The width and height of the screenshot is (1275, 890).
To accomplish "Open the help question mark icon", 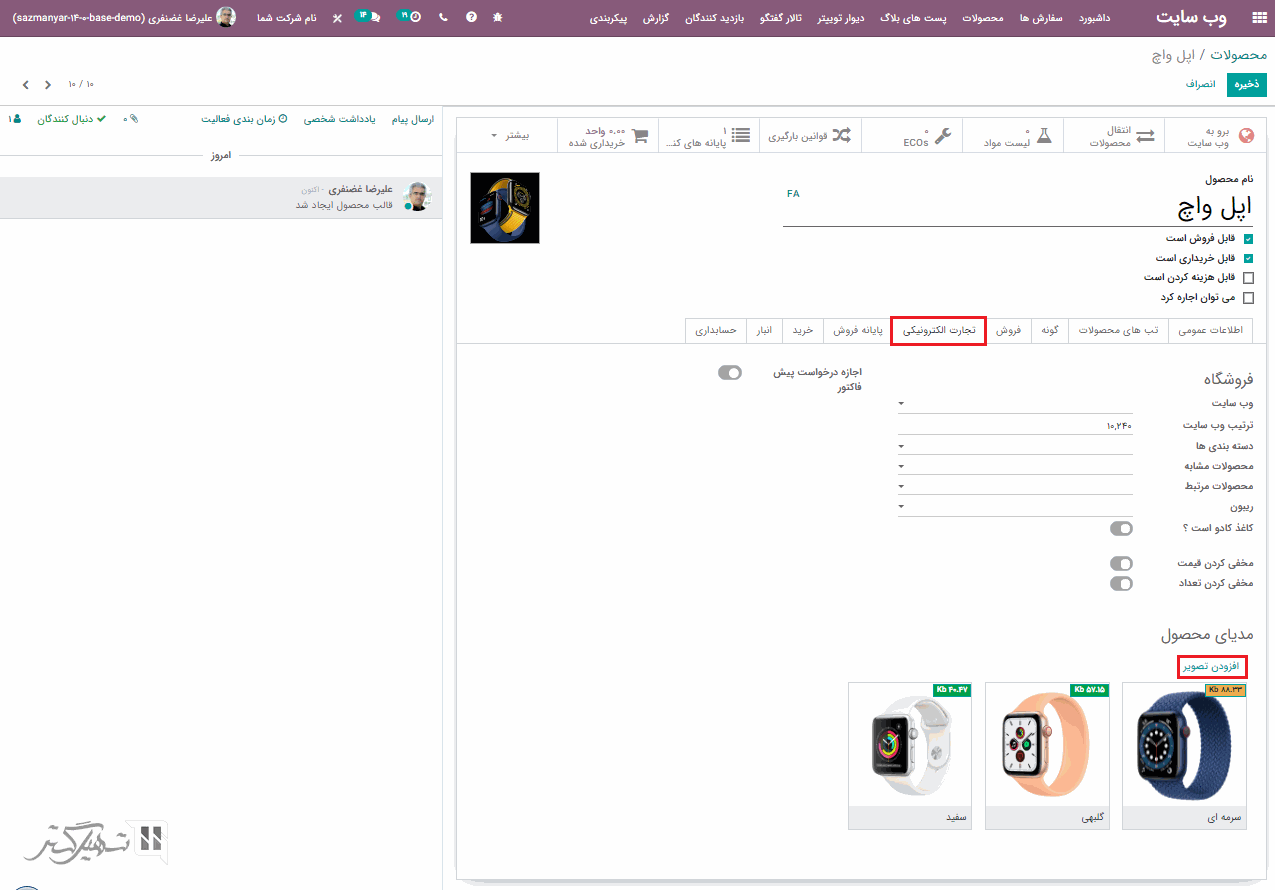I will 471,18.
